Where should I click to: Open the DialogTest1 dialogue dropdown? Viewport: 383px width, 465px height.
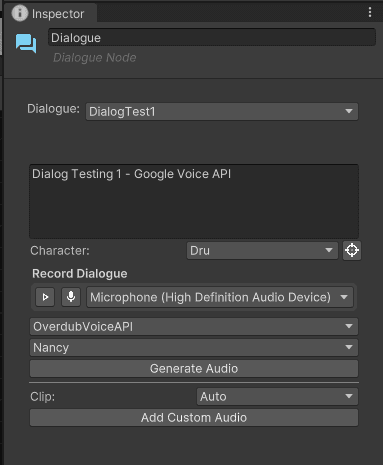click(x=222, y=111)
